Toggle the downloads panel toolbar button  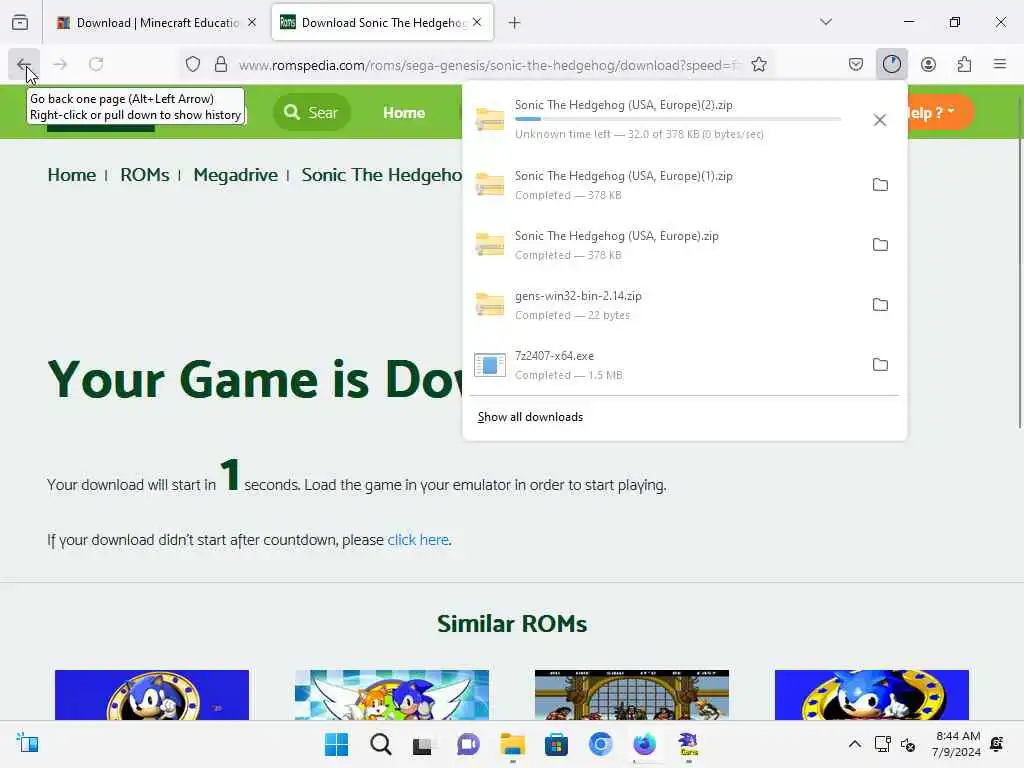coord(891,64)
